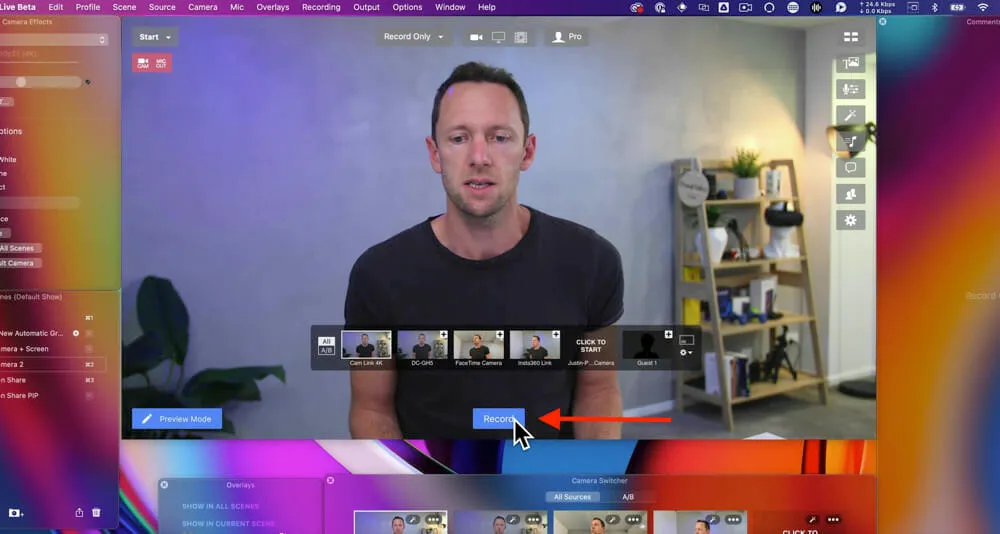The height and width of the screenshot is (534, 1000).
Task: Open the Record Only dropdown
Action: [413, 37]
